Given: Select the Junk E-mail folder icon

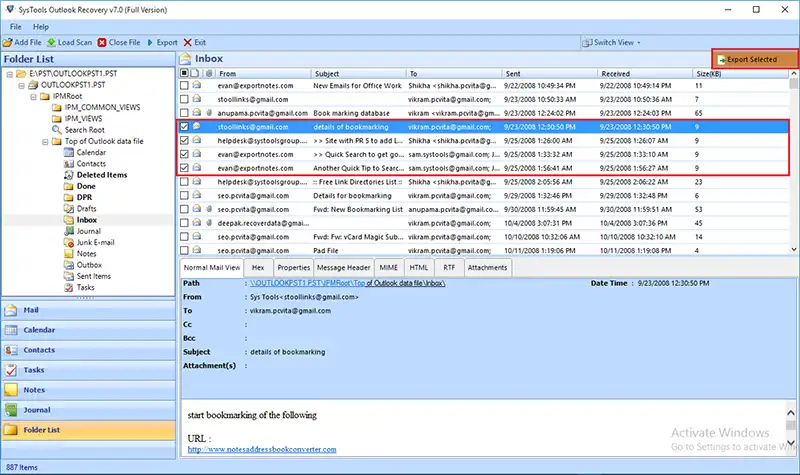Looking at the screenshot, I should pyautogui.click(x=68, y=242).
